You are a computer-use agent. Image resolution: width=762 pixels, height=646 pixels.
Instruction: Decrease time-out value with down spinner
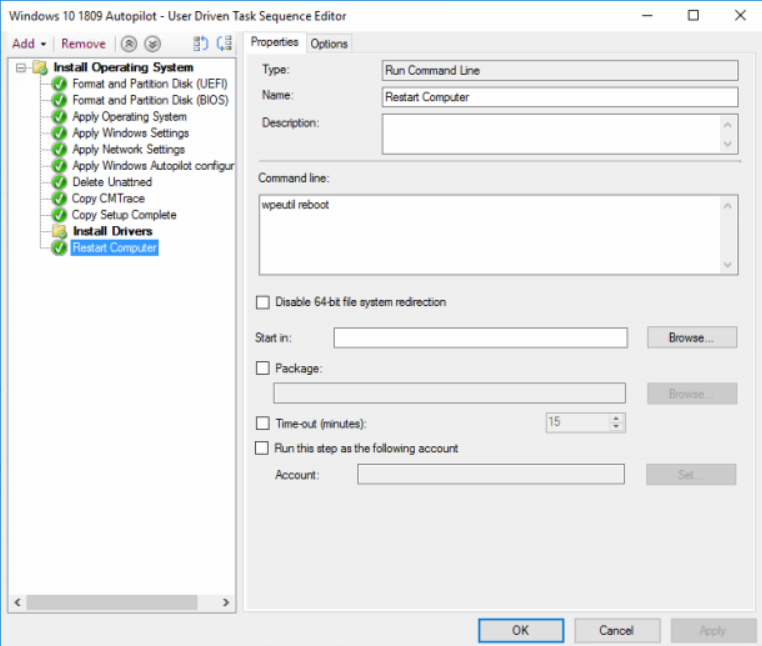coord(616,427)
